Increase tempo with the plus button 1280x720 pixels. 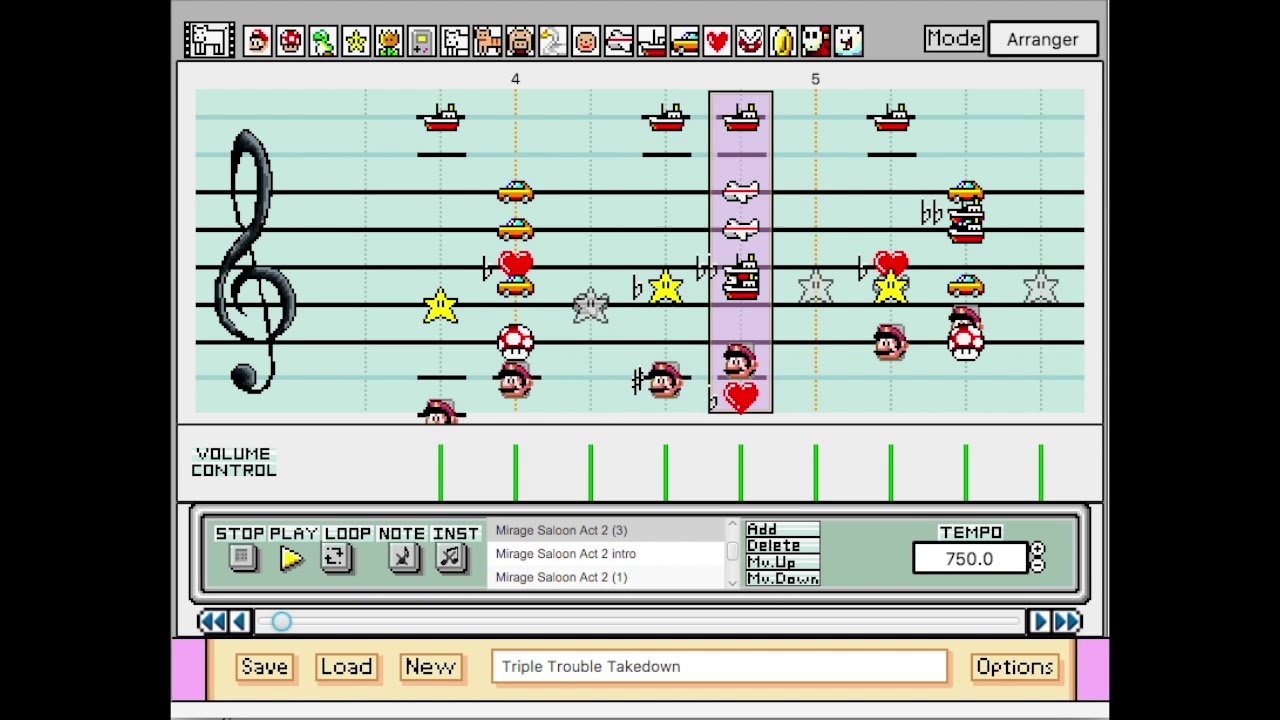(x=1037, y=550)
